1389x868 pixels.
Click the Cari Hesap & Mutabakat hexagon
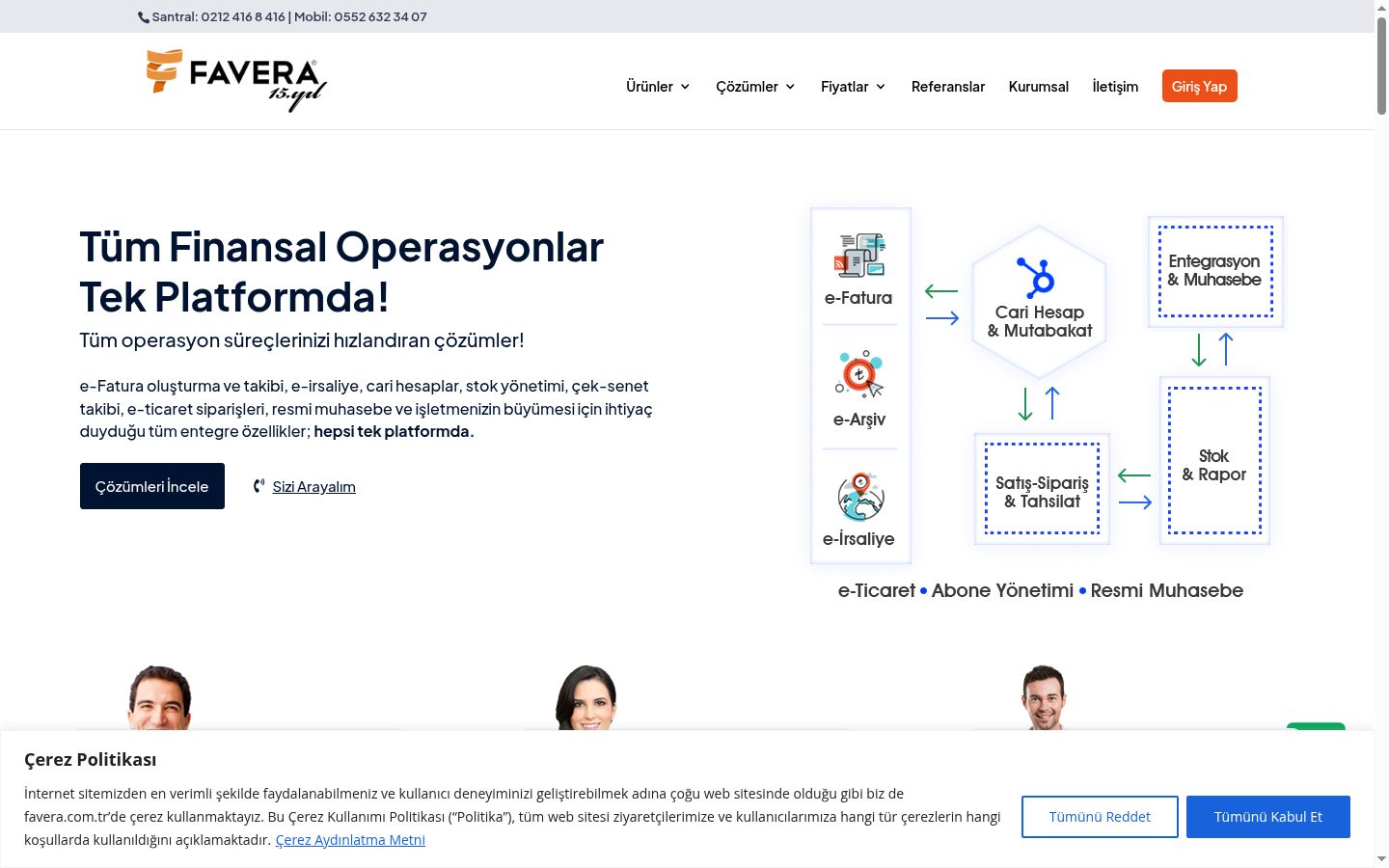[1039, 302]
